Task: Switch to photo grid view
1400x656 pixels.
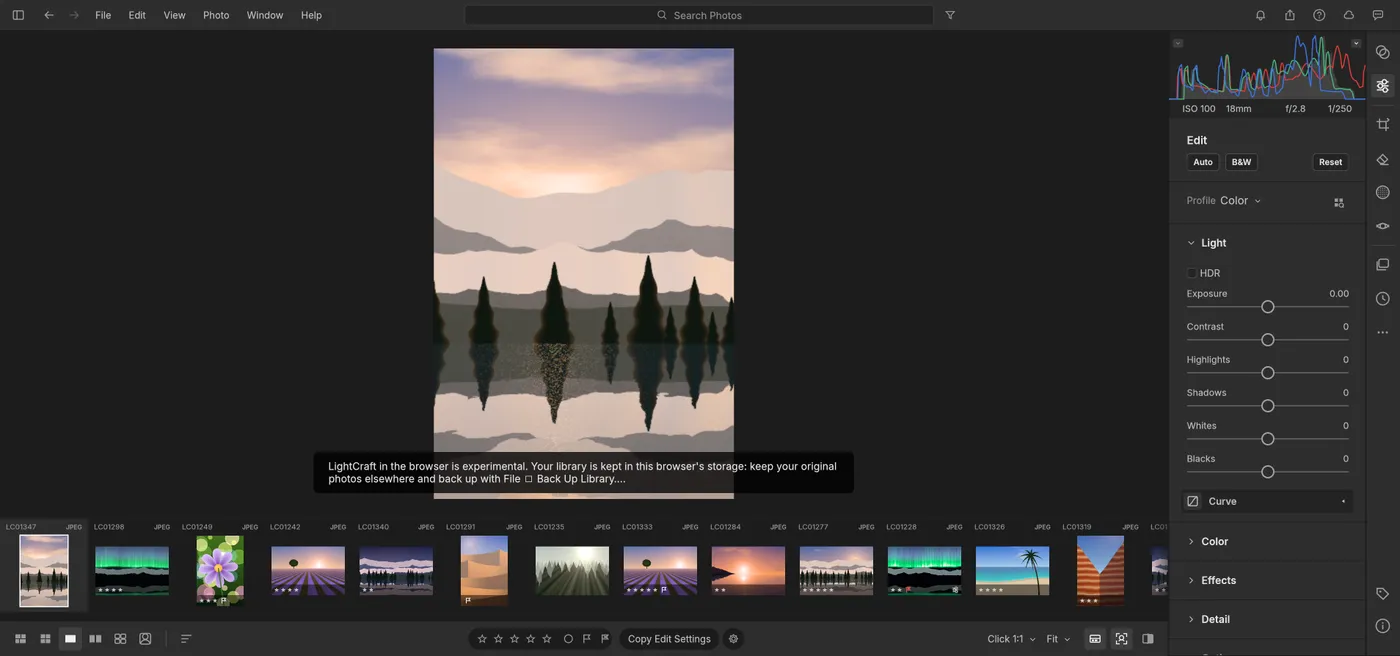Action: click(20, 639)
